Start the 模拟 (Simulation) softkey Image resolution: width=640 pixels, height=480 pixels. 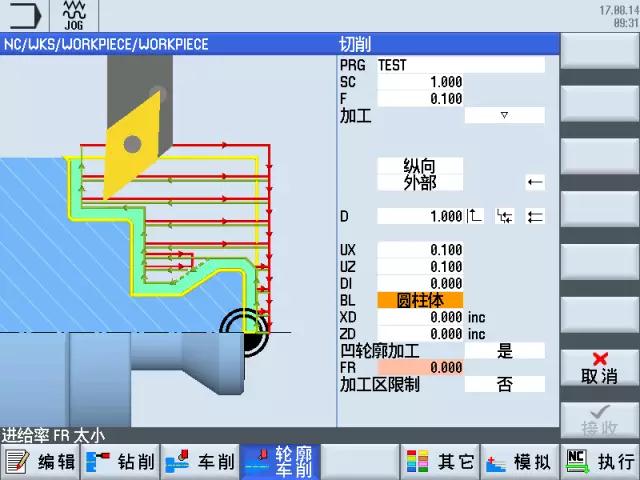click(519, 461)
